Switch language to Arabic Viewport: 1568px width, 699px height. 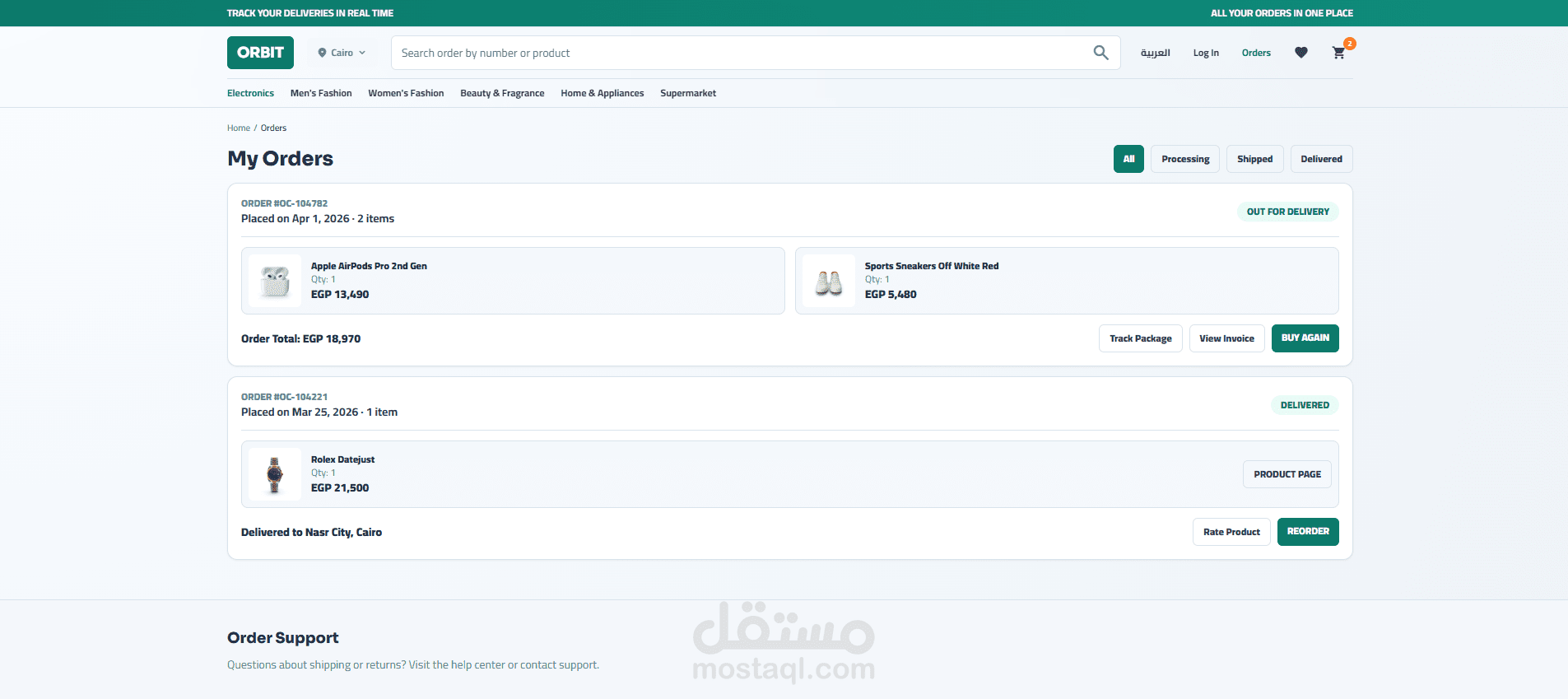pyautogui.click(x=1155, y=53)
